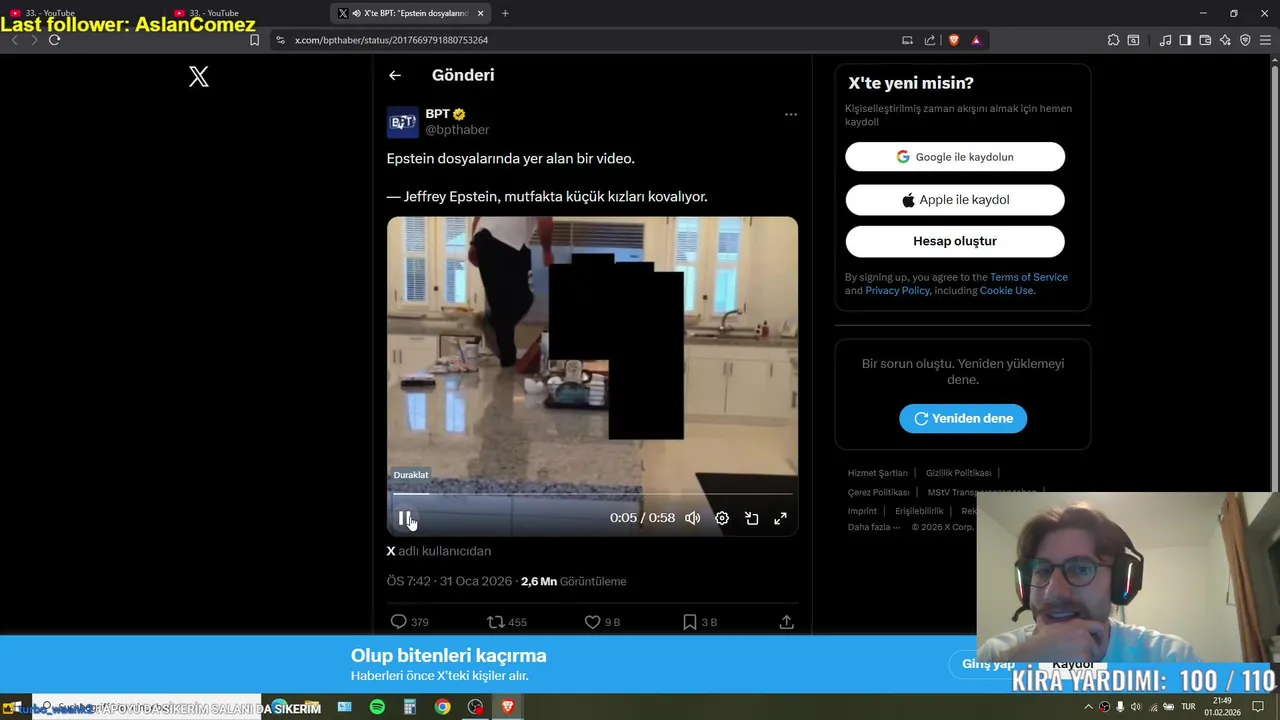
Task: Enter fullscreen on the video player
Action: click(x=780, y=518)
